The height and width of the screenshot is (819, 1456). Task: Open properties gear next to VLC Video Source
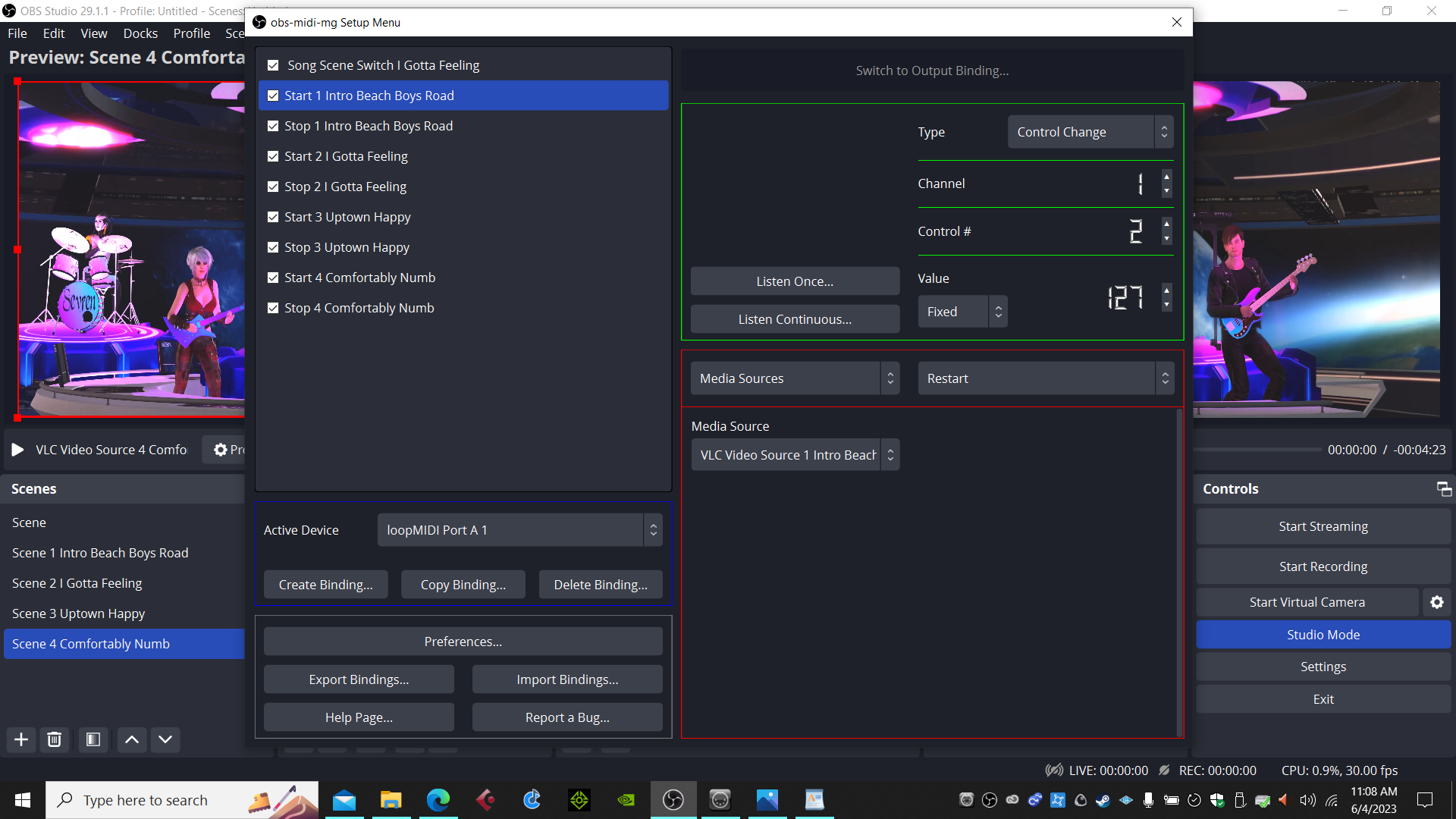tap(219, 449)
